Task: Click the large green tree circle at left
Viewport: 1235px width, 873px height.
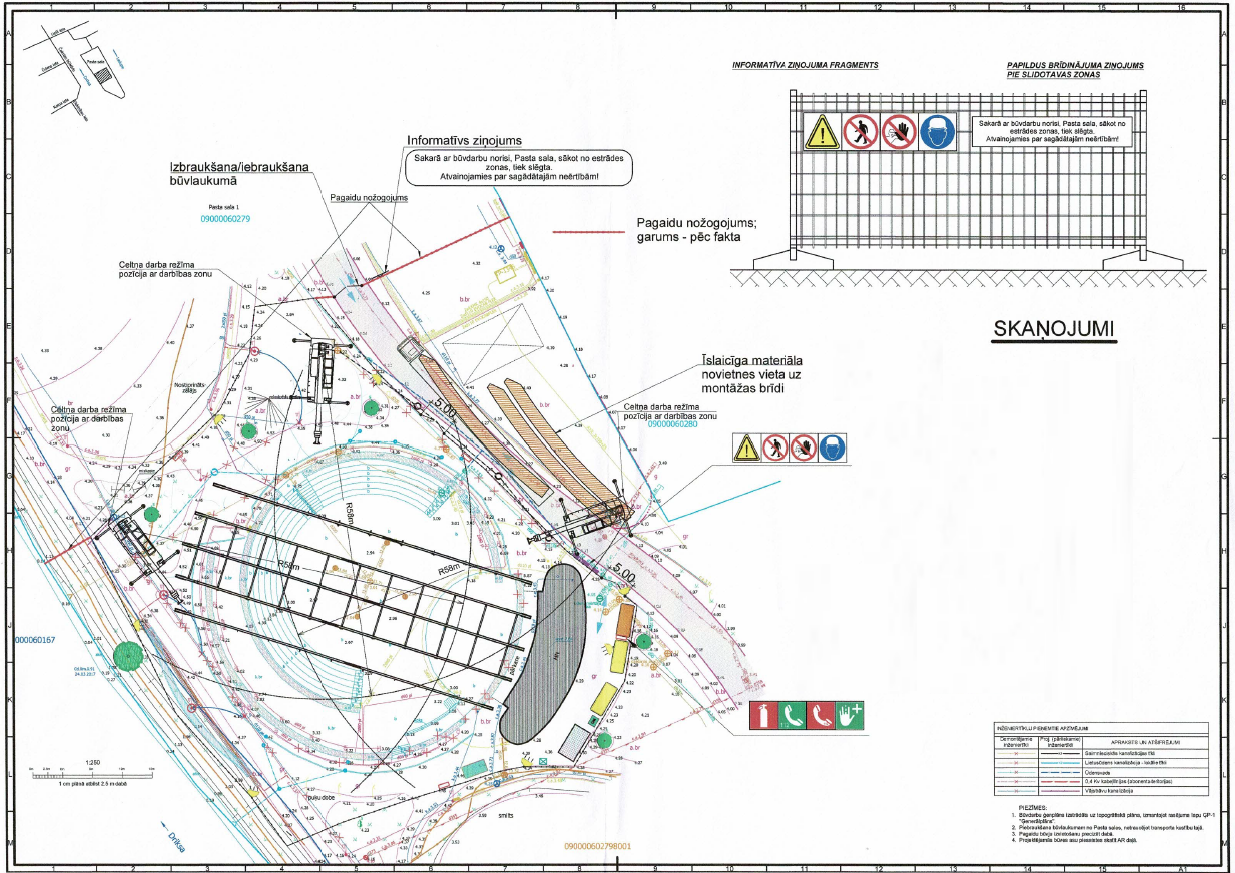Action: (x=127, y=655)
